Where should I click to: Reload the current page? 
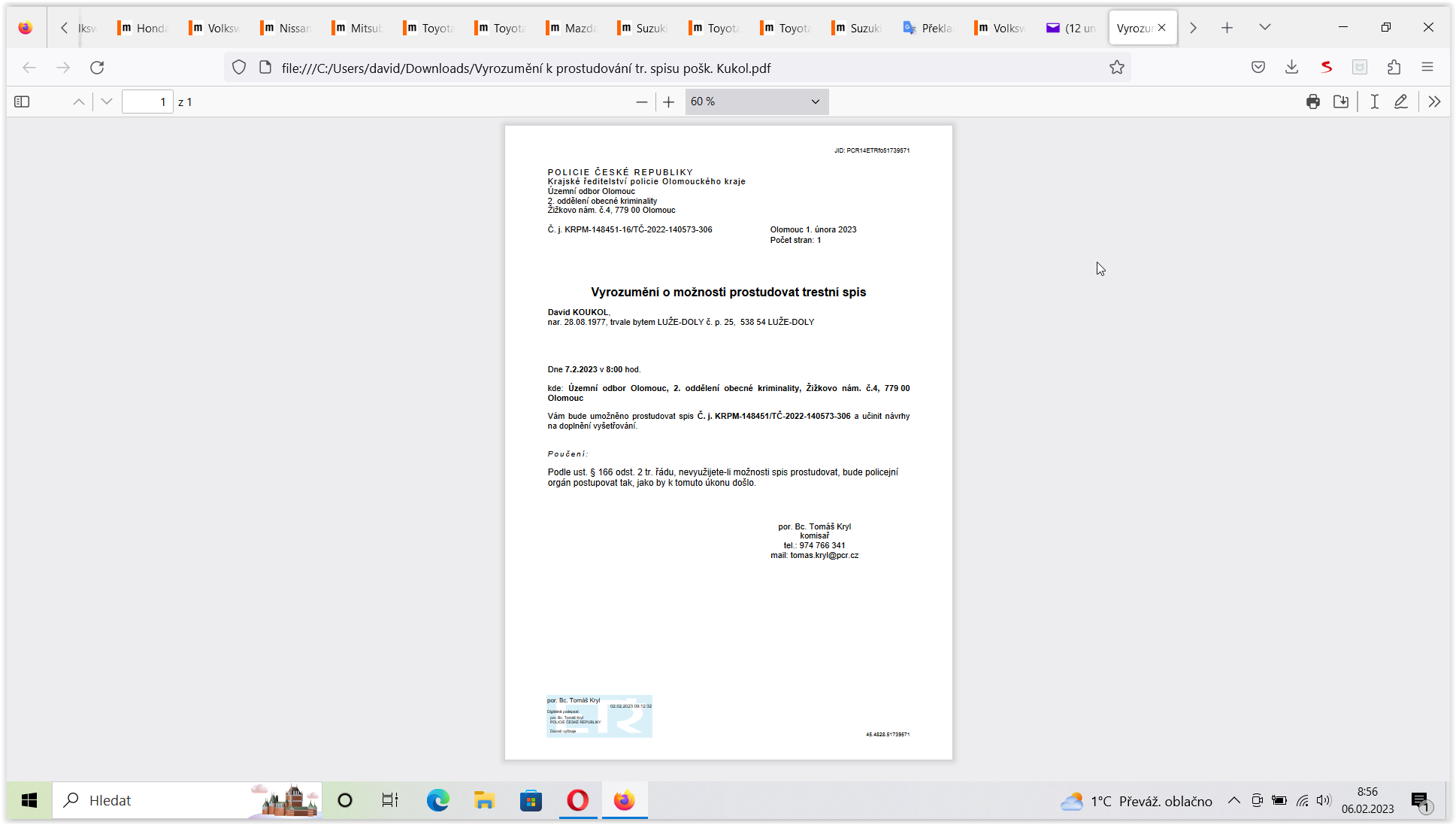pyautogui.click(x=97, y=68)
